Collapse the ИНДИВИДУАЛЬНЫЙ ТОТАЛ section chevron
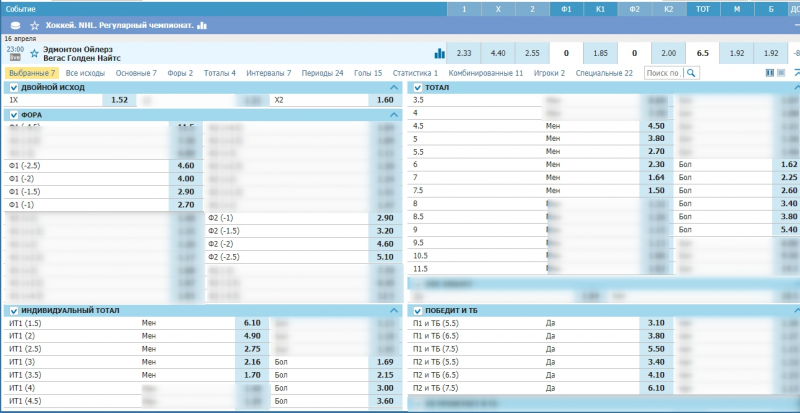This screenshot has width=800, height=413. [x=393, y=311]
